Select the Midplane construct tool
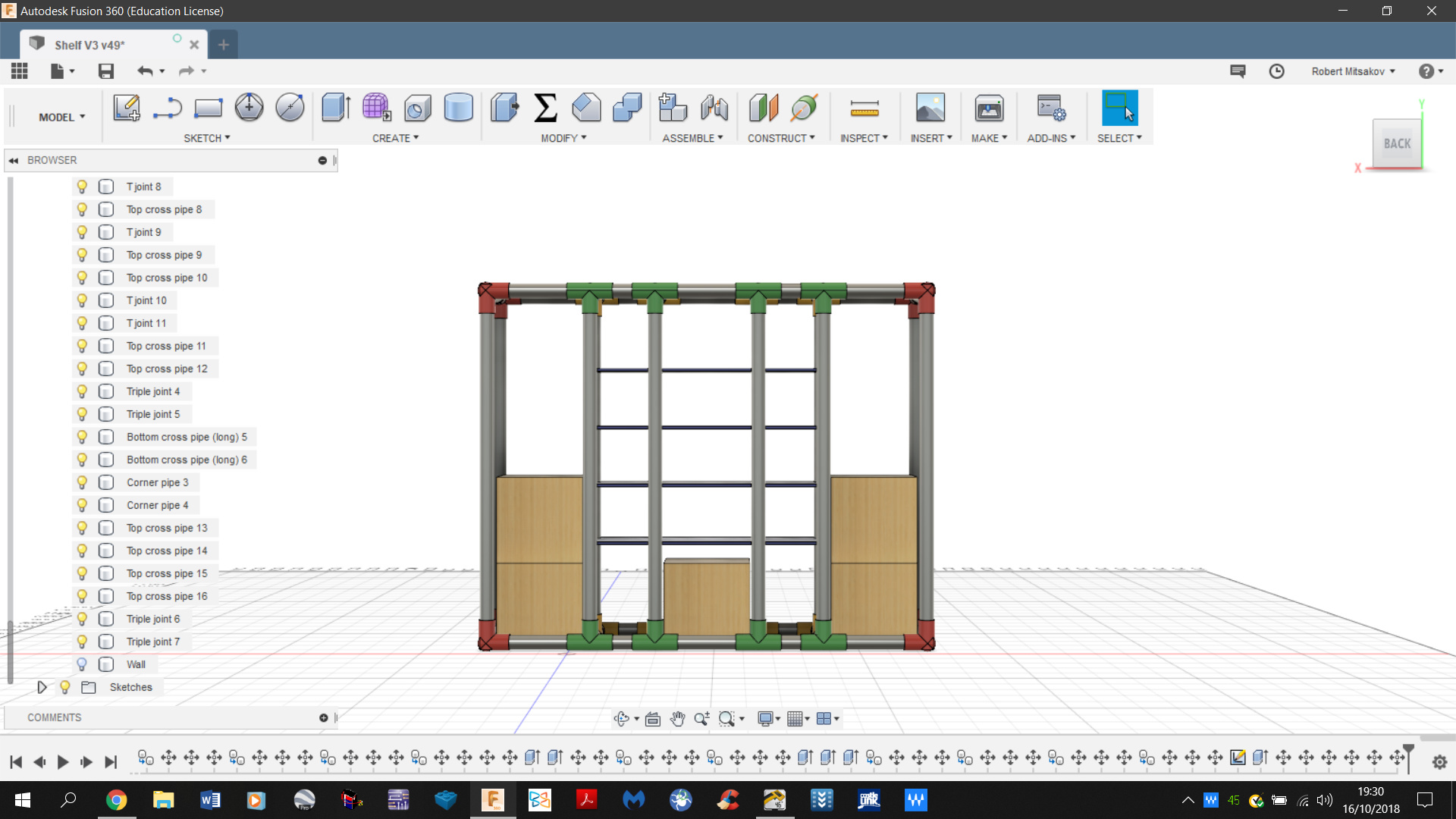The height and width of the screenshot is (819, 1456). pyautogui.click(x=764, y=108)
